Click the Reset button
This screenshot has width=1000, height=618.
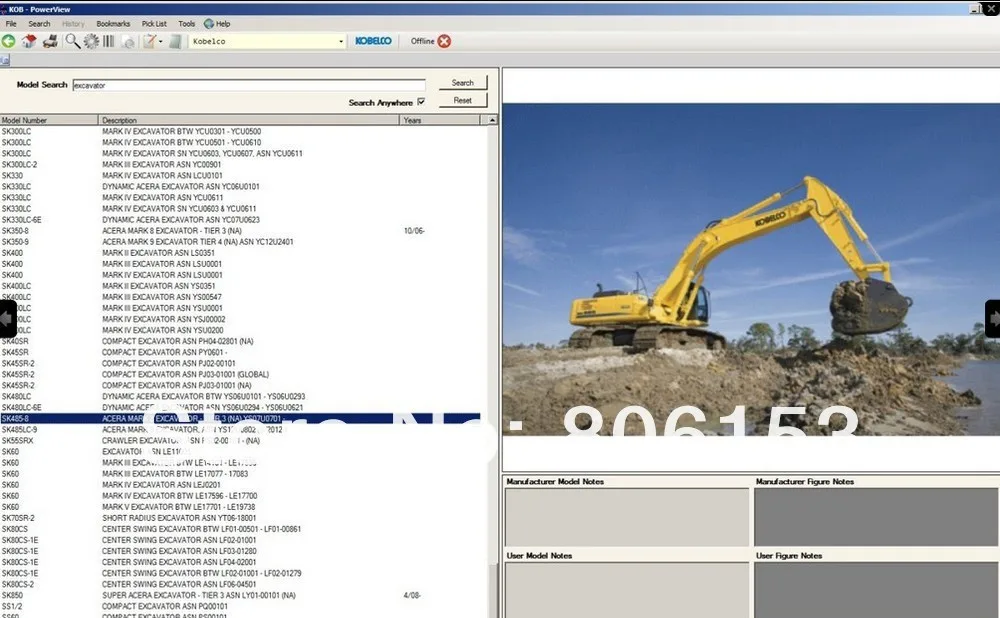(x=462, y=101)
